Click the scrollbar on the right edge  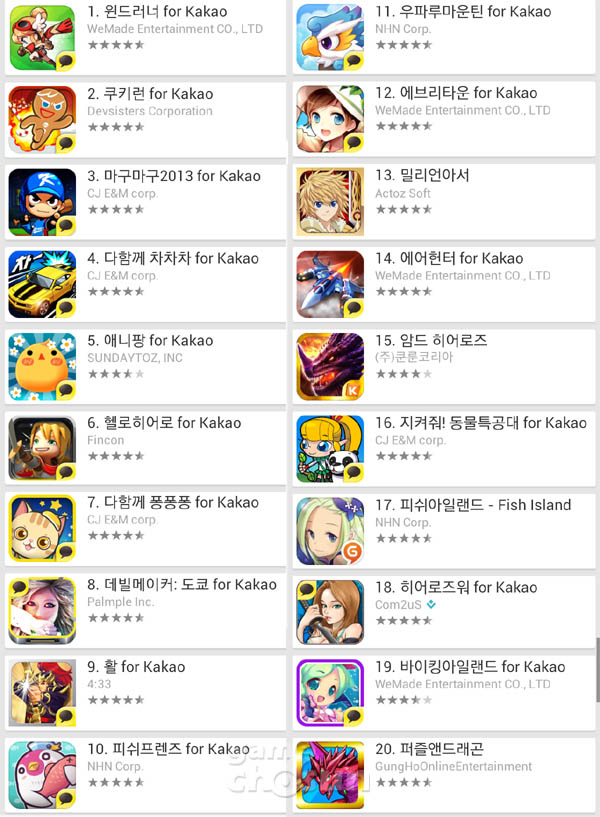597,670
